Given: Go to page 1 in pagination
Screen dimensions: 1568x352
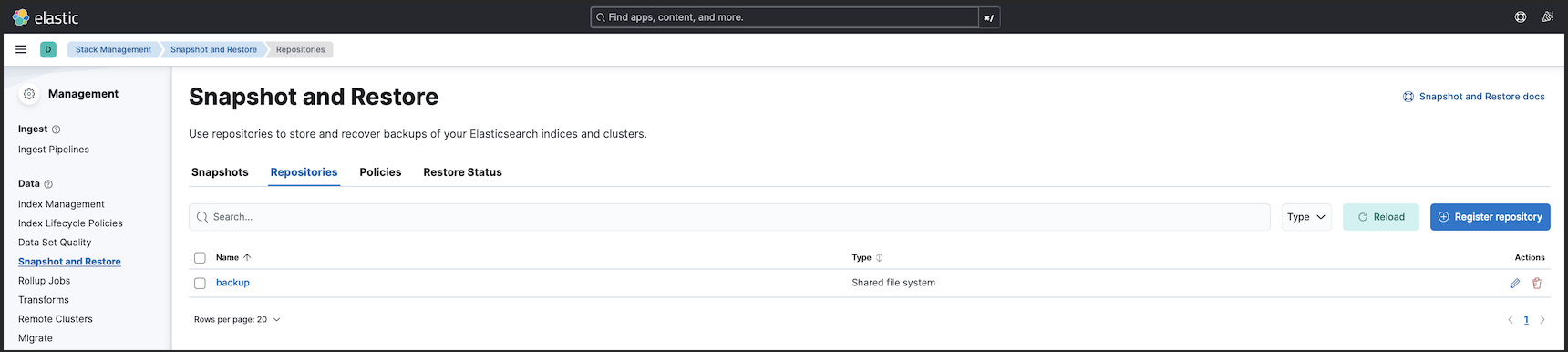Looking at the screenshot, I should [x=1526, y=320].
